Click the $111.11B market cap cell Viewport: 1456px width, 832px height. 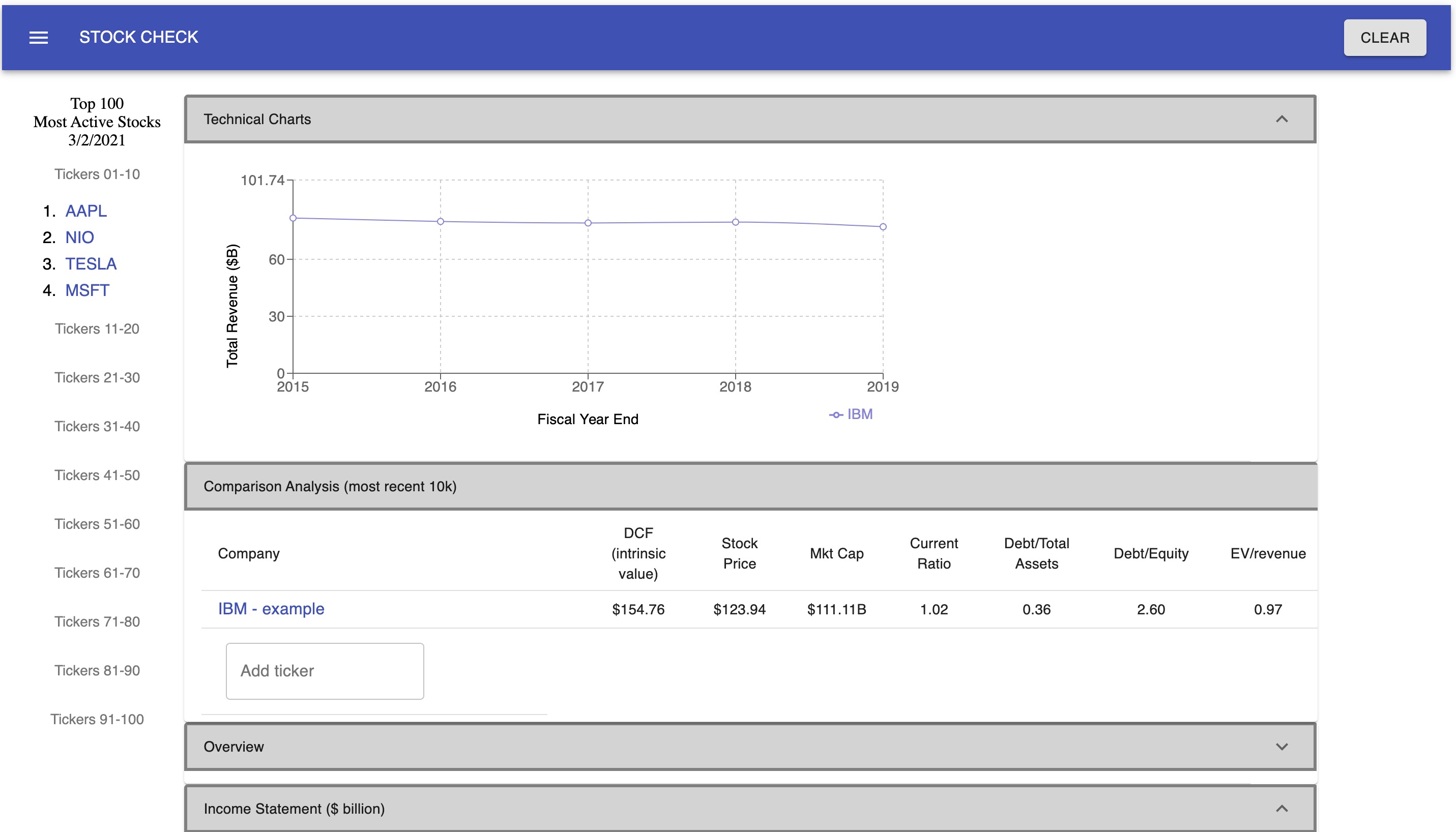(x=836, y=609)
